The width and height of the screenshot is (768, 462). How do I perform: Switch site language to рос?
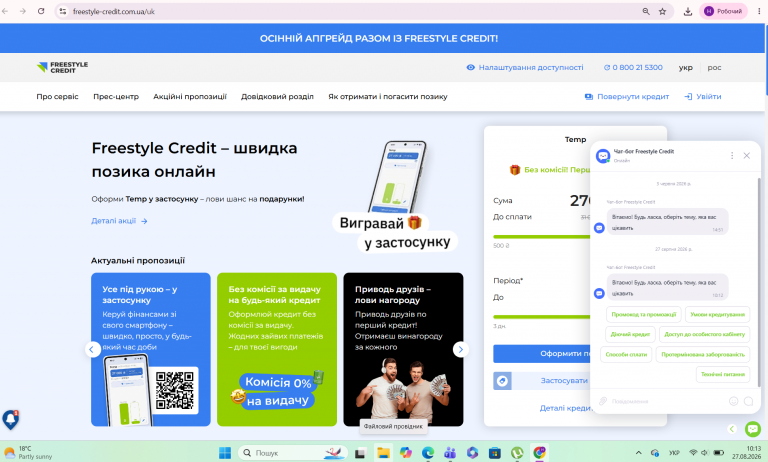[714, 68]
